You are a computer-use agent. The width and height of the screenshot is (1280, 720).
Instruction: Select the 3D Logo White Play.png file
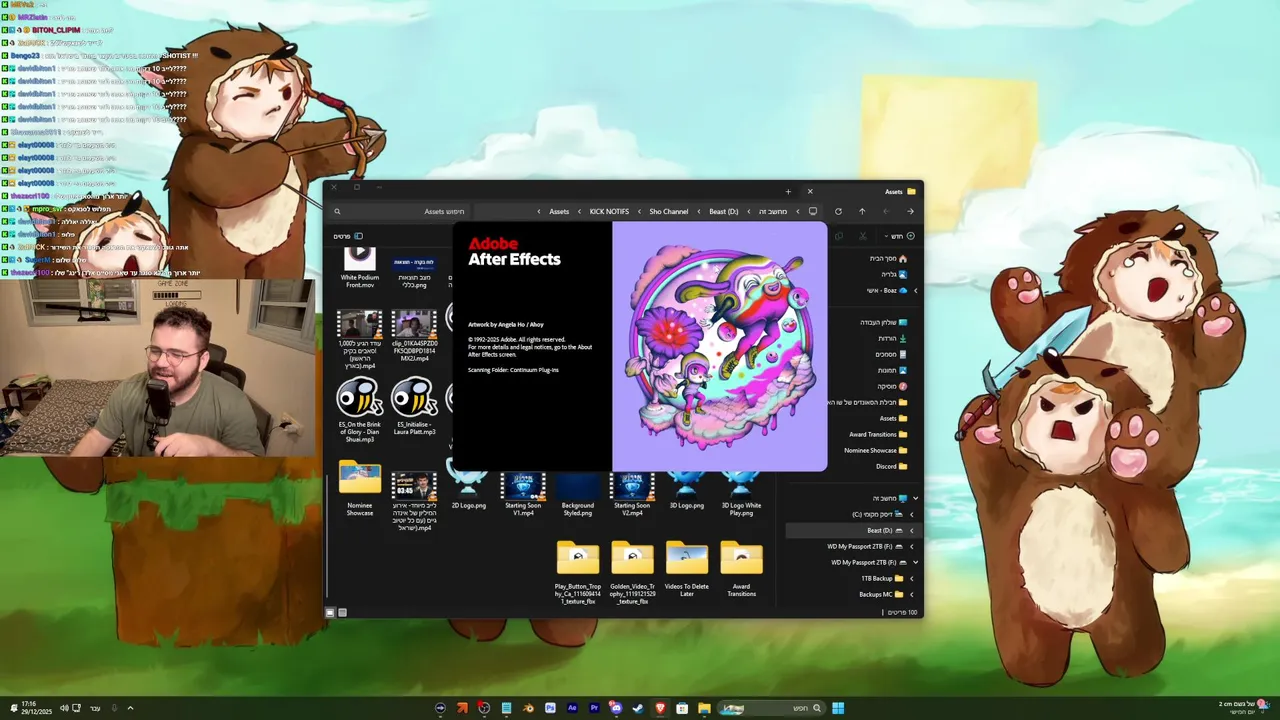(x=741, y=492)
